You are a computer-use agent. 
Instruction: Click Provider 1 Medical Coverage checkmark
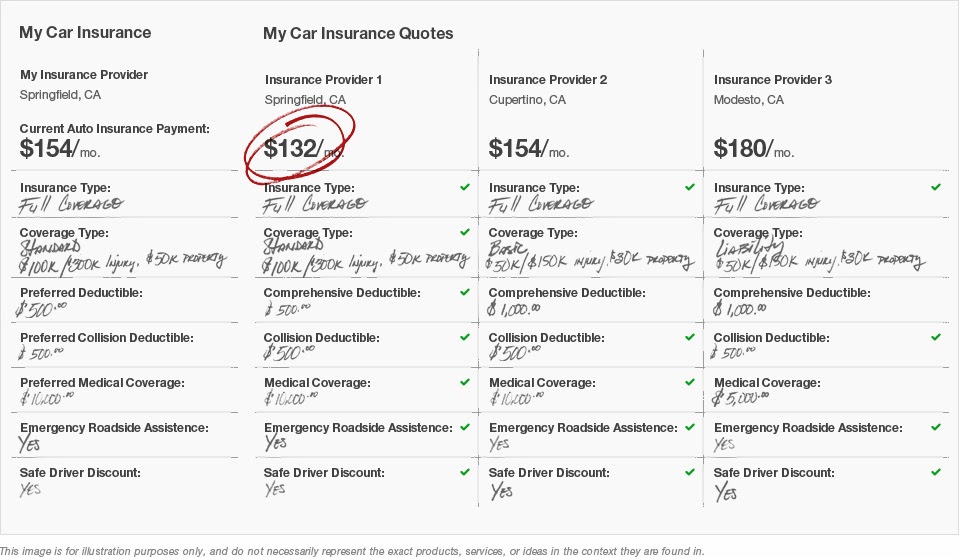tap(464, 382)
